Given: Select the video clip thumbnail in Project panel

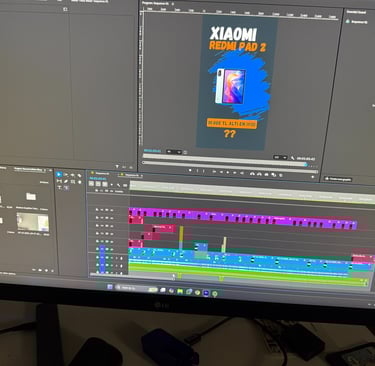Looking at the screenshot, I should (33, 222).
